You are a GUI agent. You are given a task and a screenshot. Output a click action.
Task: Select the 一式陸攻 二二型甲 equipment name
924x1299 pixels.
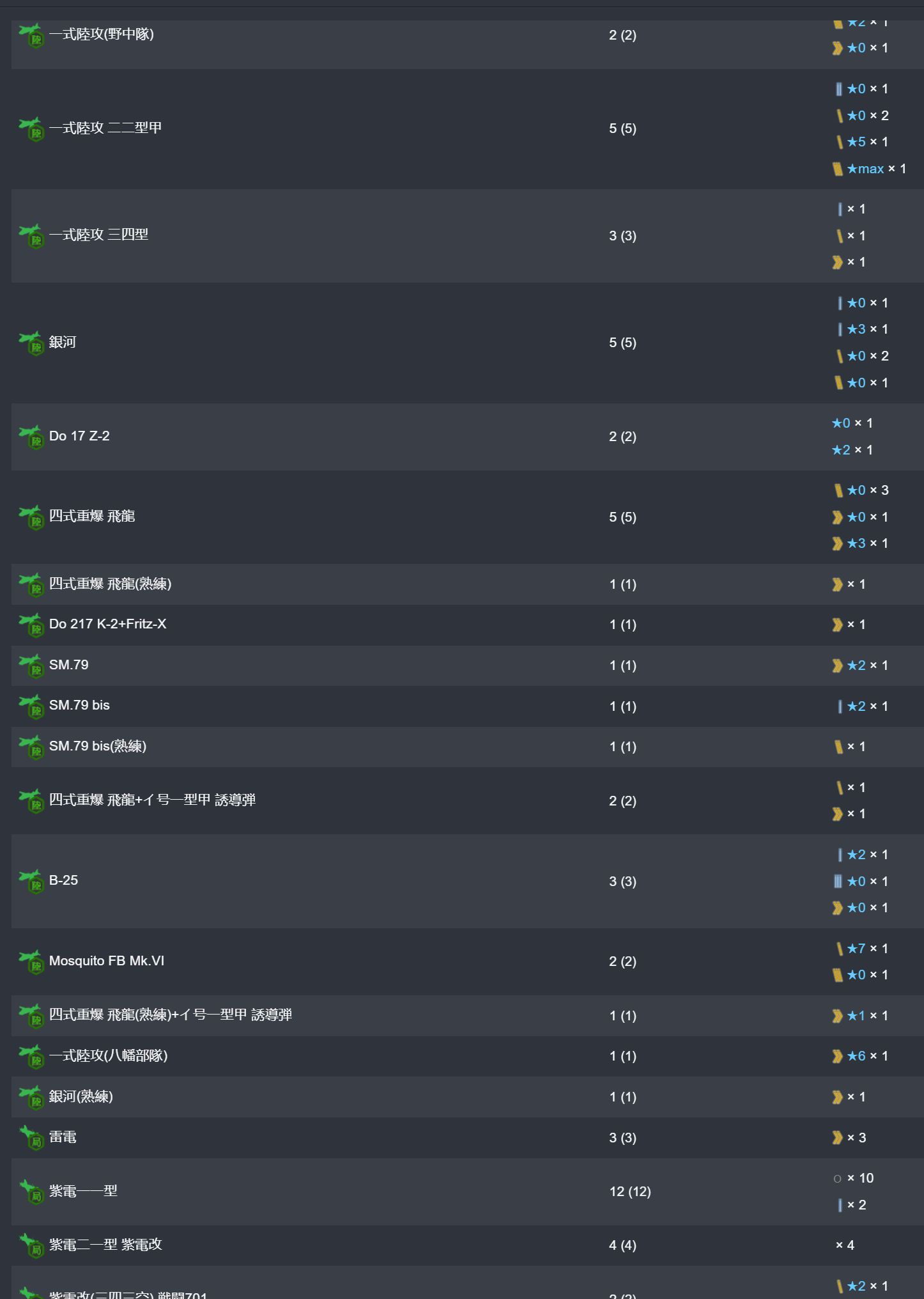coord(105,128)
